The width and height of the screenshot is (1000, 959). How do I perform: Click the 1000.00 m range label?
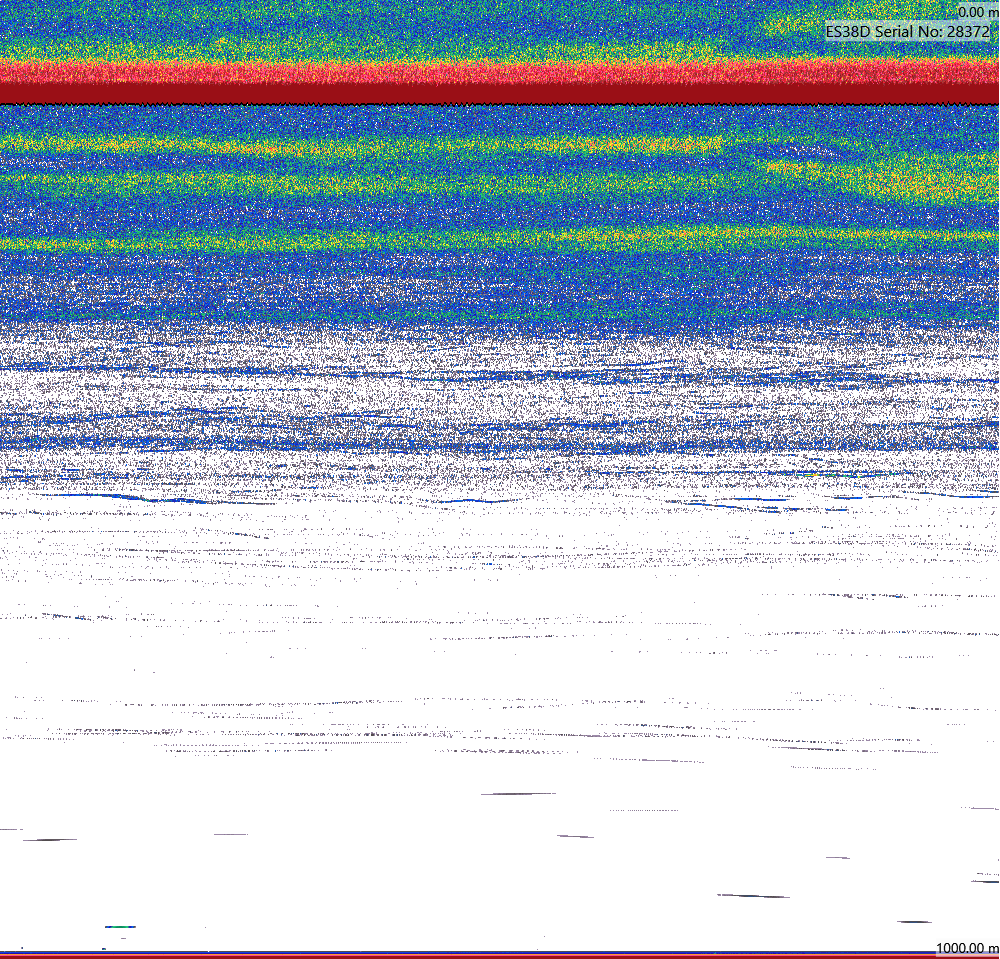[x=967, y=948]
